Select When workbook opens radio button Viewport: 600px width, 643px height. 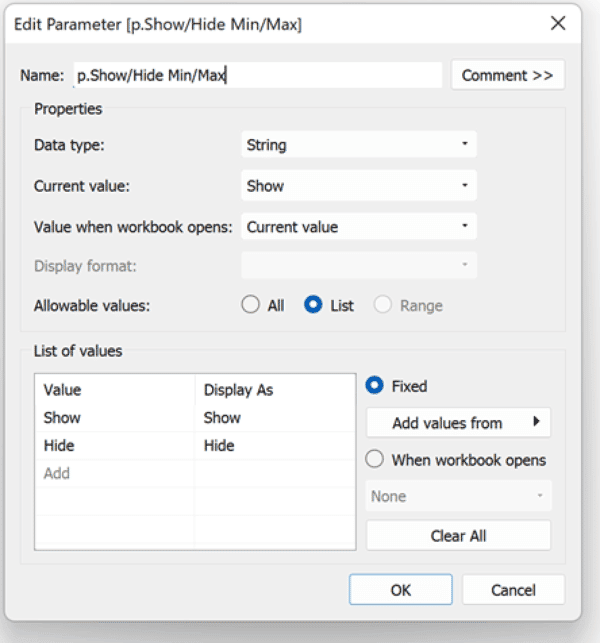click(376, 460)
